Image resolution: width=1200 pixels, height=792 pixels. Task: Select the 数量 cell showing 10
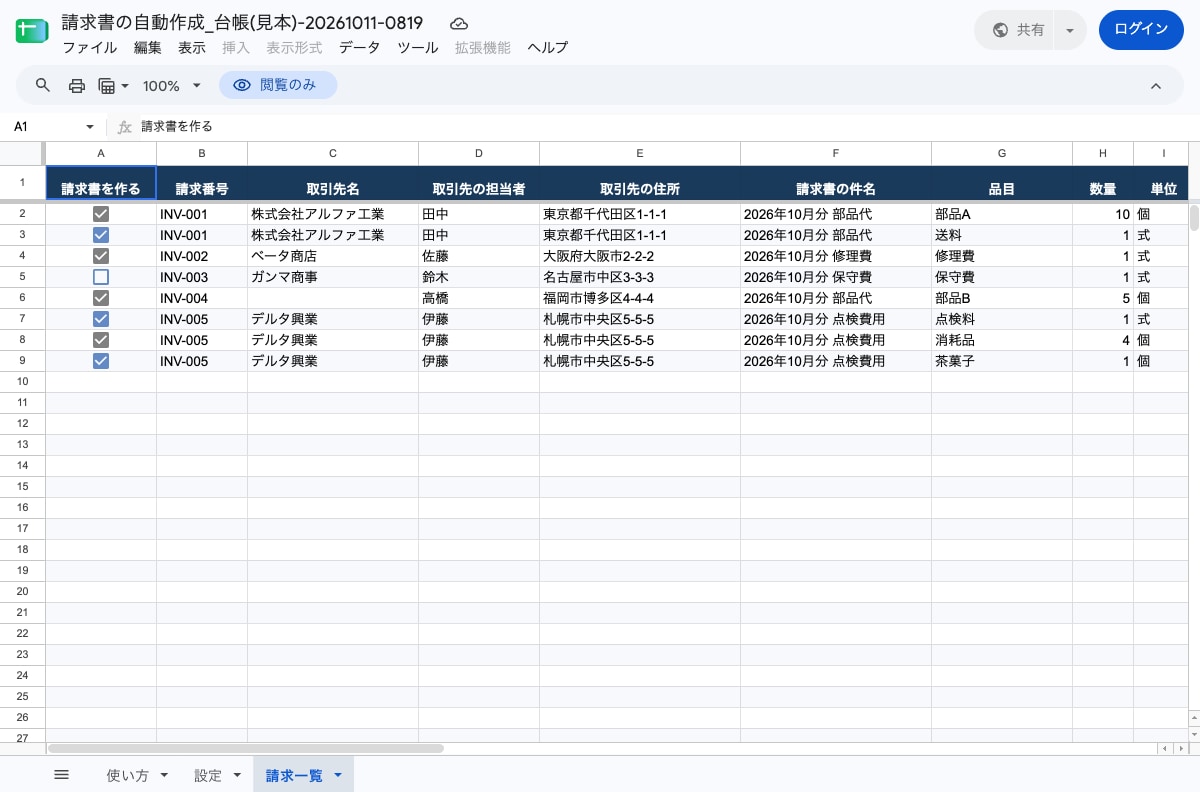[1103, 214]
